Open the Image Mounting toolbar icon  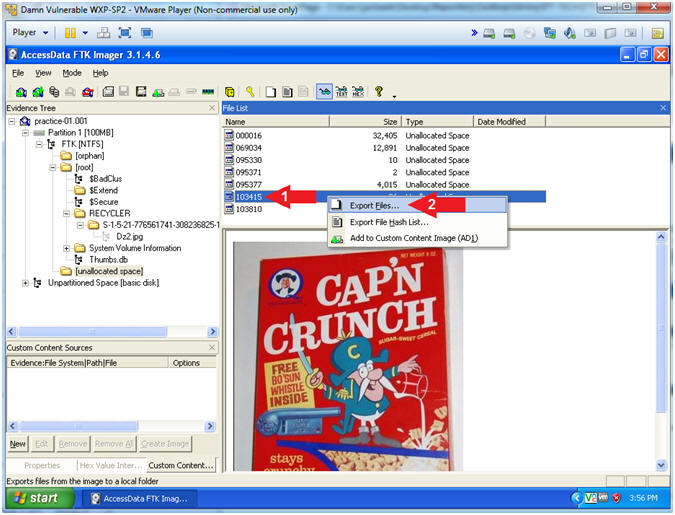(54, 92)
